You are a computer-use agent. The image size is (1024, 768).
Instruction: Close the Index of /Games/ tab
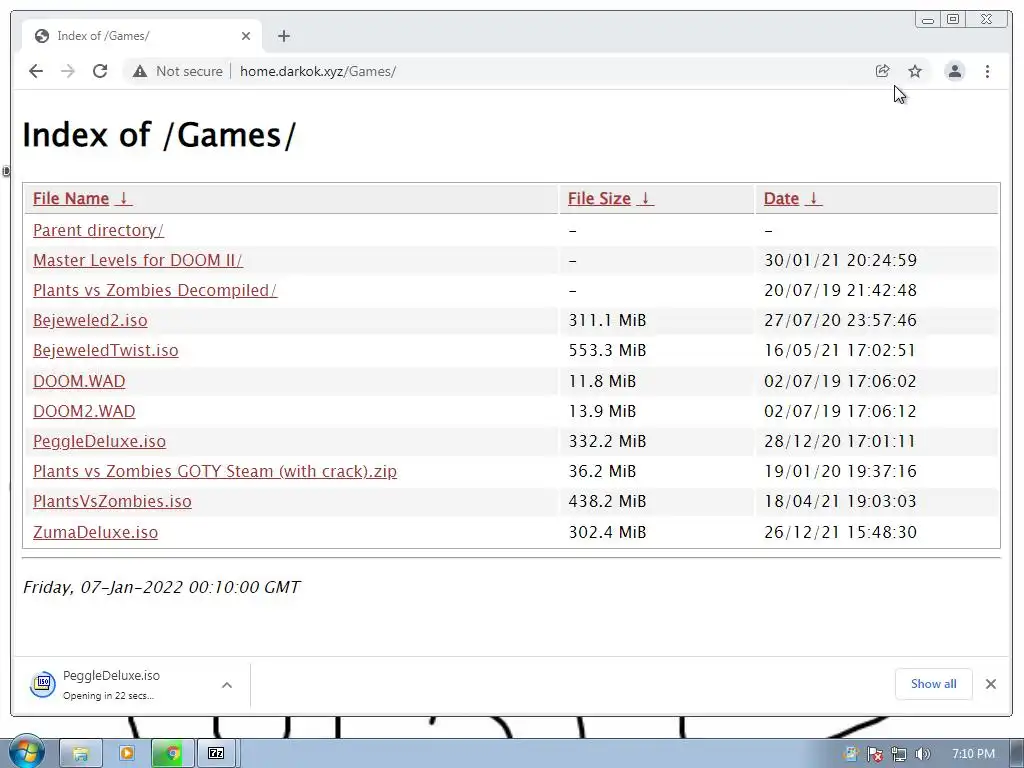coord(246,36)
